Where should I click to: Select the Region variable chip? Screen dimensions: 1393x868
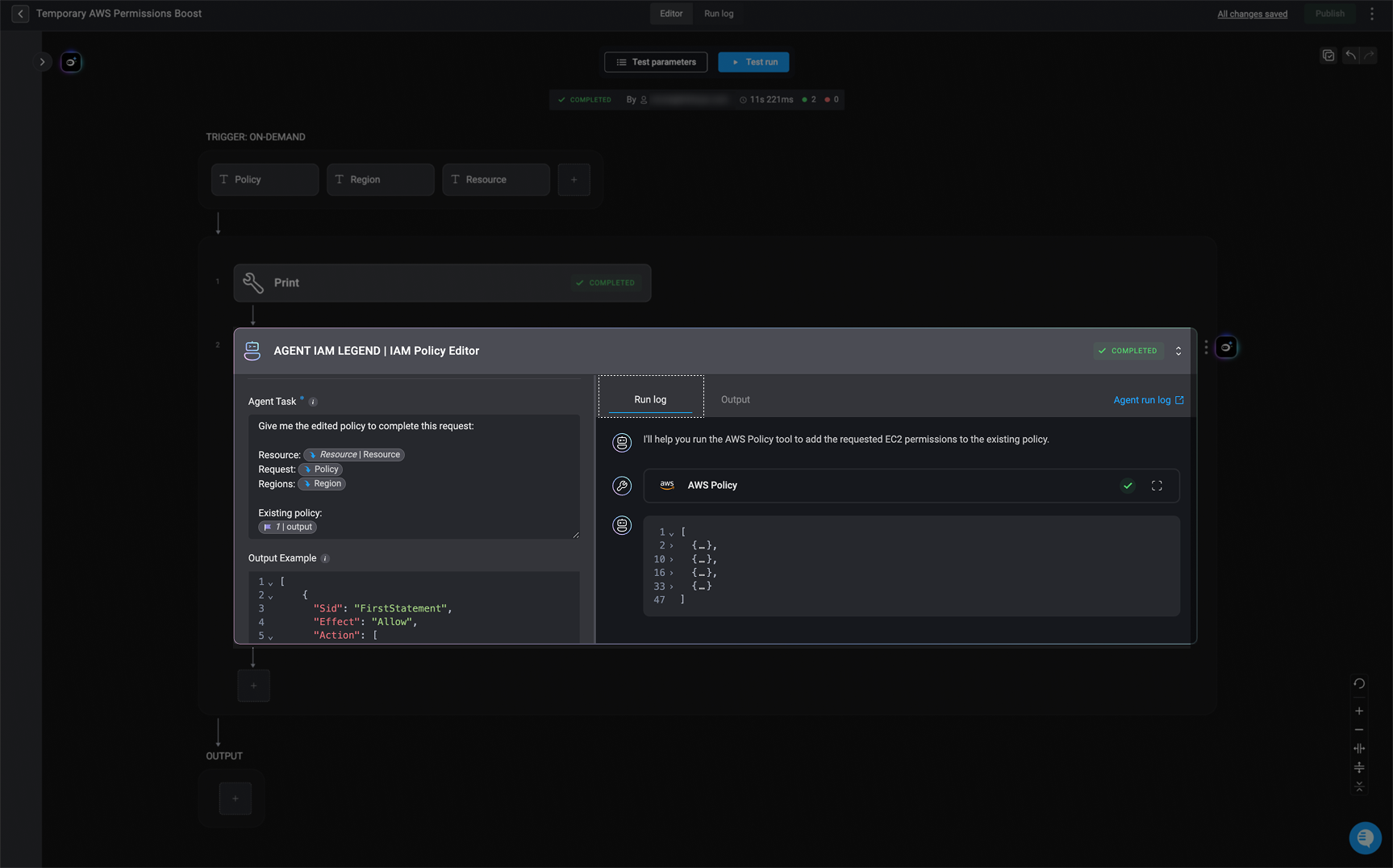tap(322, 484)
